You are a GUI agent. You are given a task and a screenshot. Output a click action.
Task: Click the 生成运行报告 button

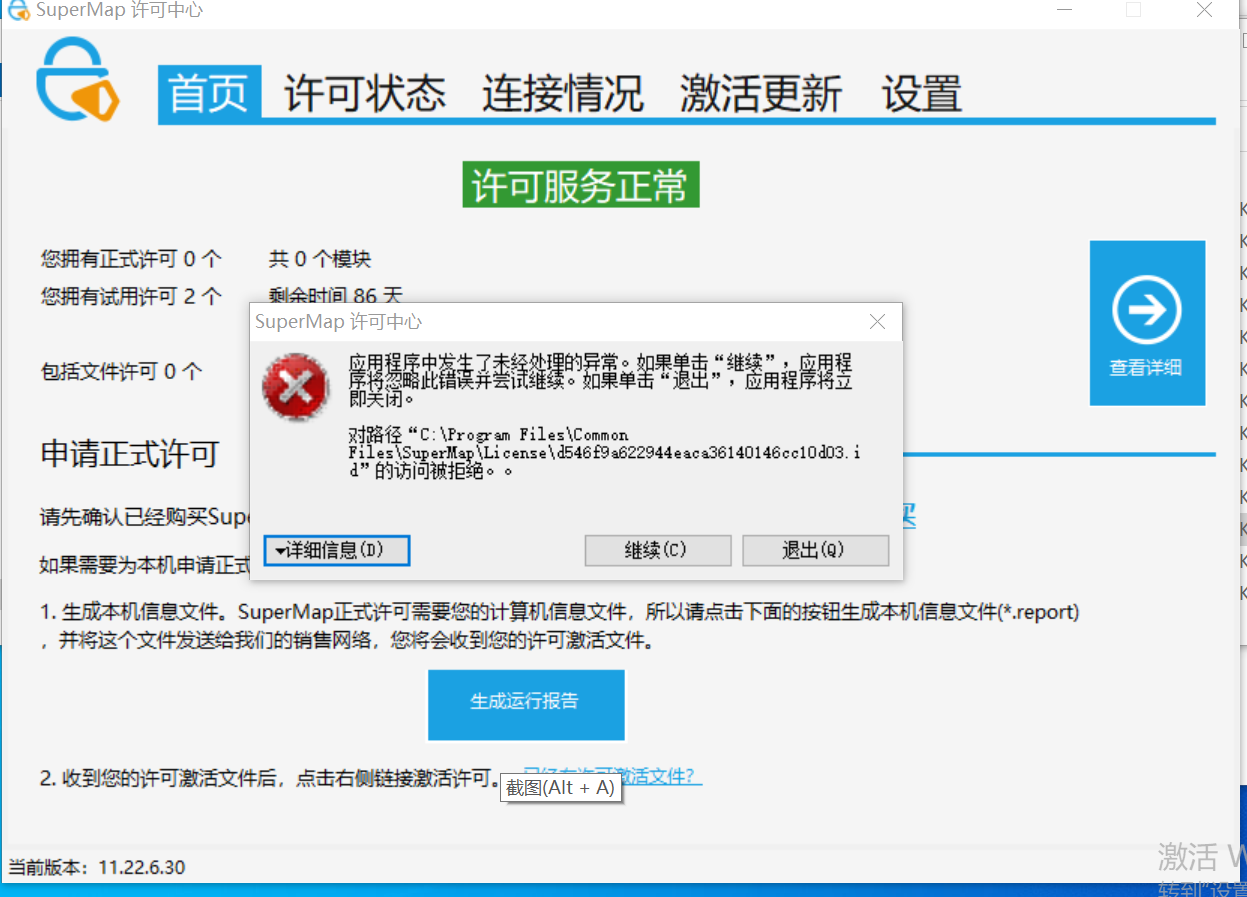[526, 704]
